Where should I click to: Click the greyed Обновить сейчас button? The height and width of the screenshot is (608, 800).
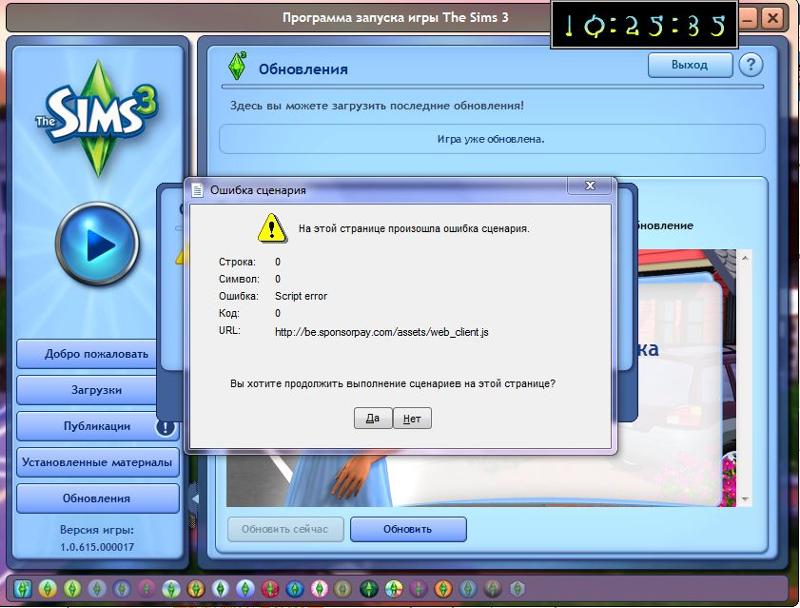(x=285, y=529)
